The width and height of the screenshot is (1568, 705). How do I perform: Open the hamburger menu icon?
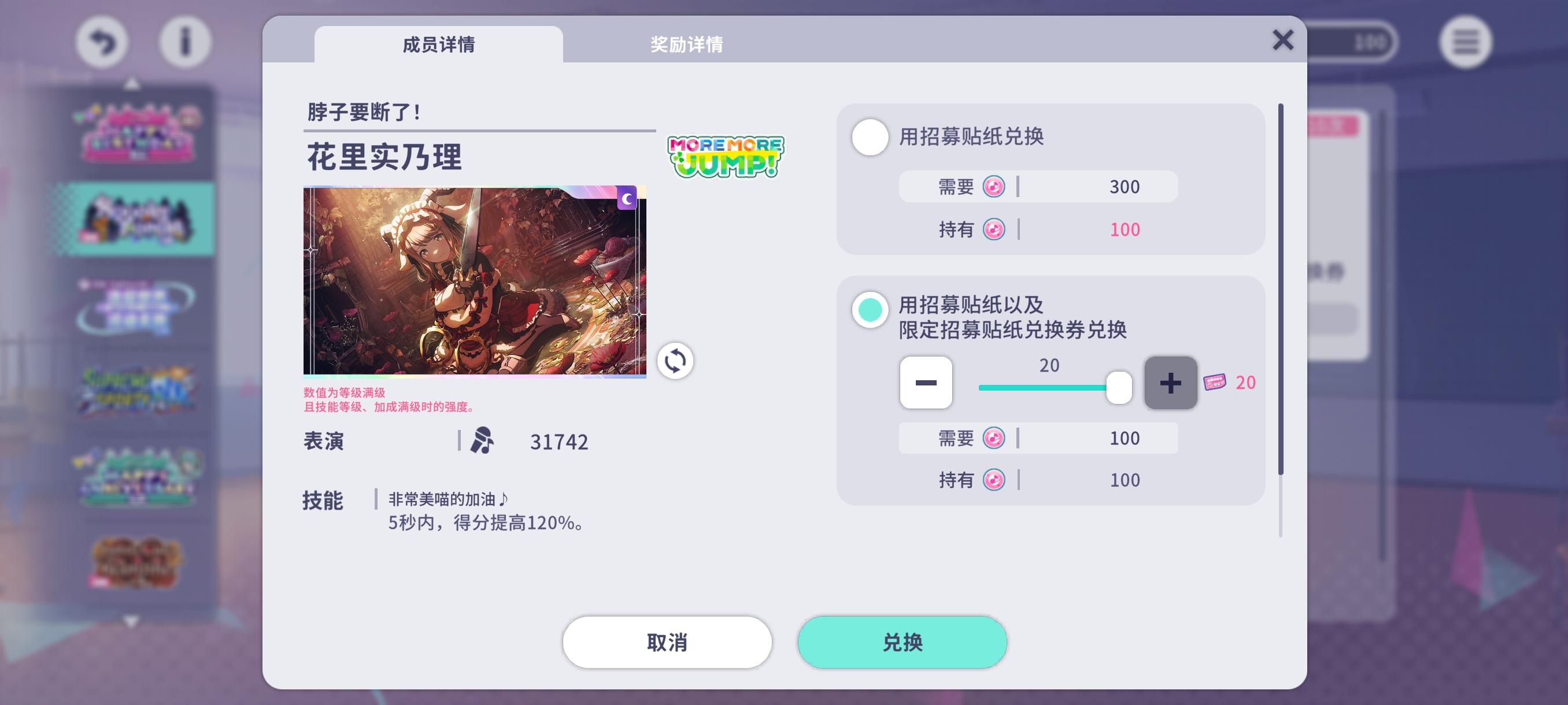1465,42
